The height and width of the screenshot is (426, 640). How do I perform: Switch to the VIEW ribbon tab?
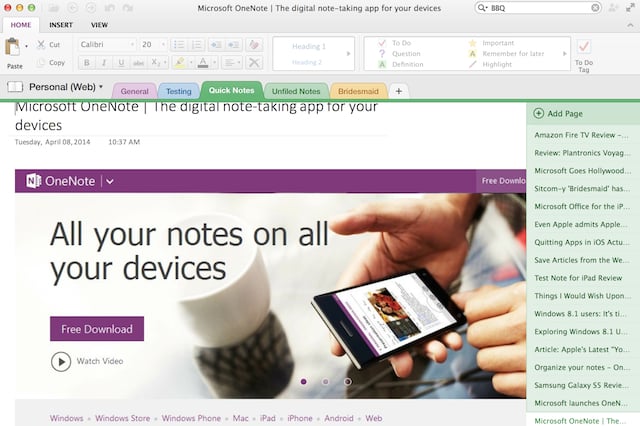99,25
